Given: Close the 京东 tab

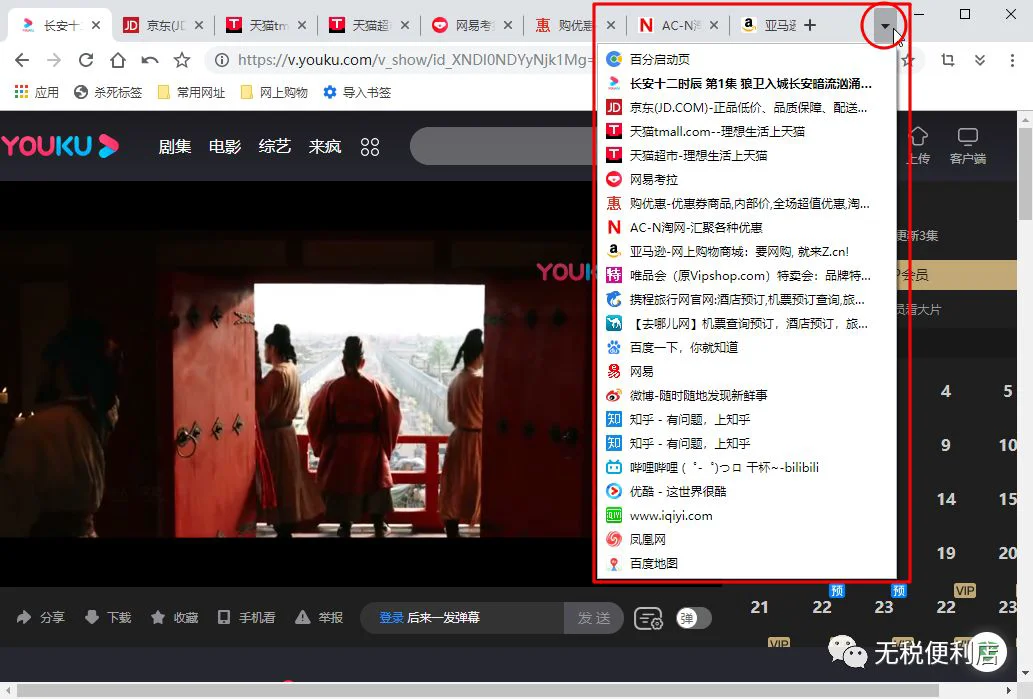Looking at the screenshot, I should pos(199,25).
